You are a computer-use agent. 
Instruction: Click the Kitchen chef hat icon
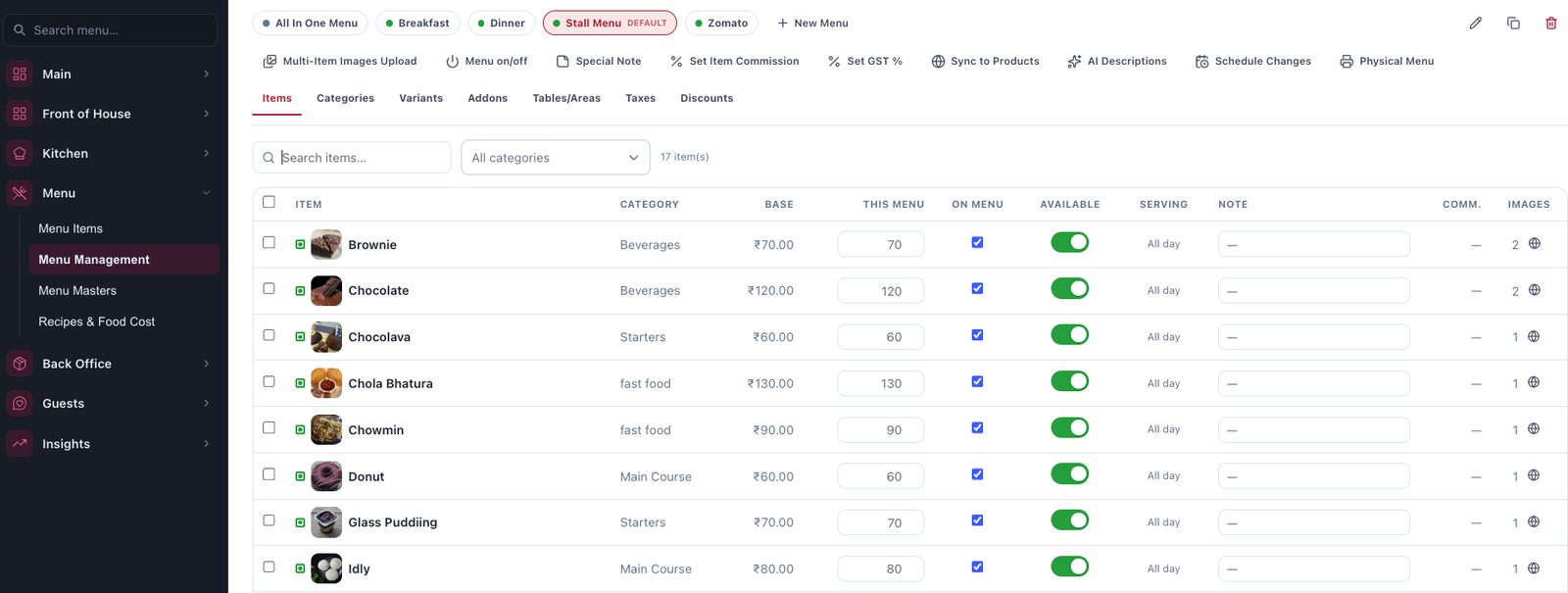[x=20, y=153]
